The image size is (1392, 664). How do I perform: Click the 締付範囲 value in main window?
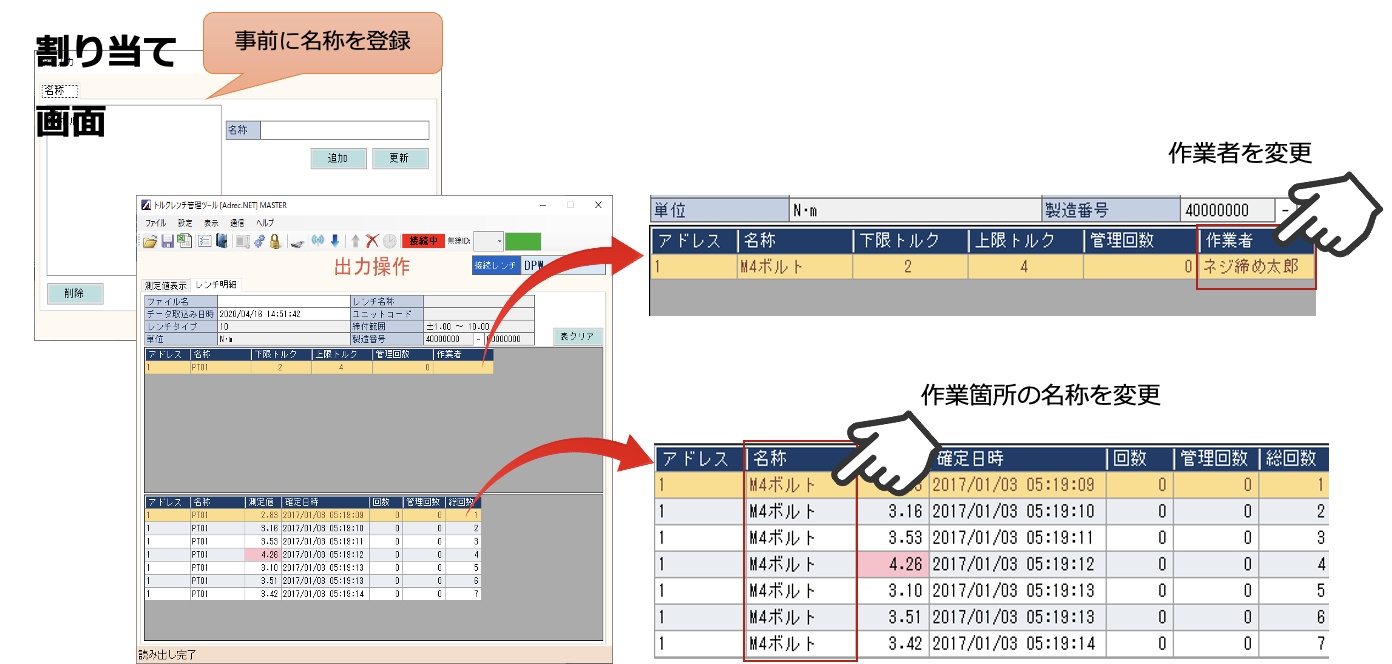[x=479, y=326]
